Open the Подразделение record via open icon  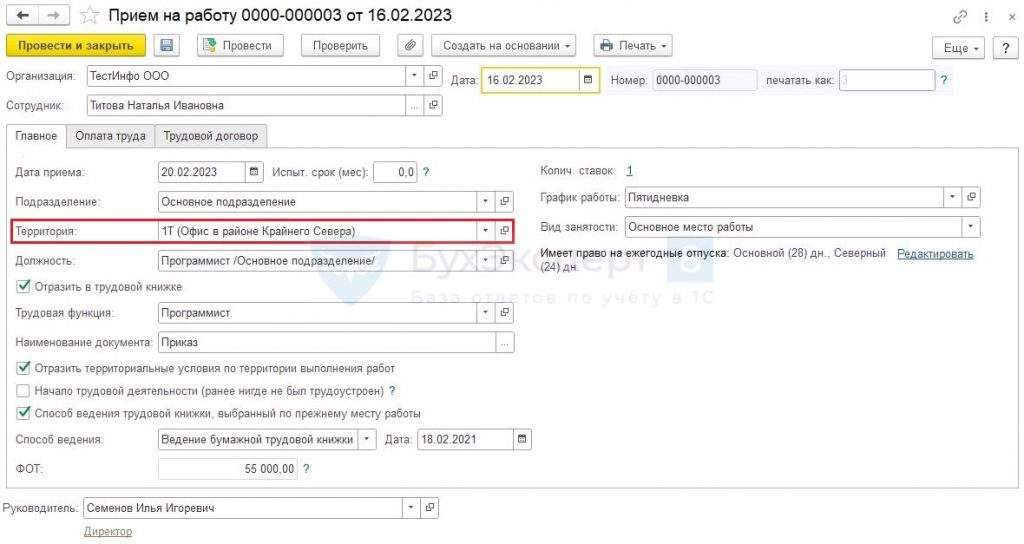coord(504,202)
